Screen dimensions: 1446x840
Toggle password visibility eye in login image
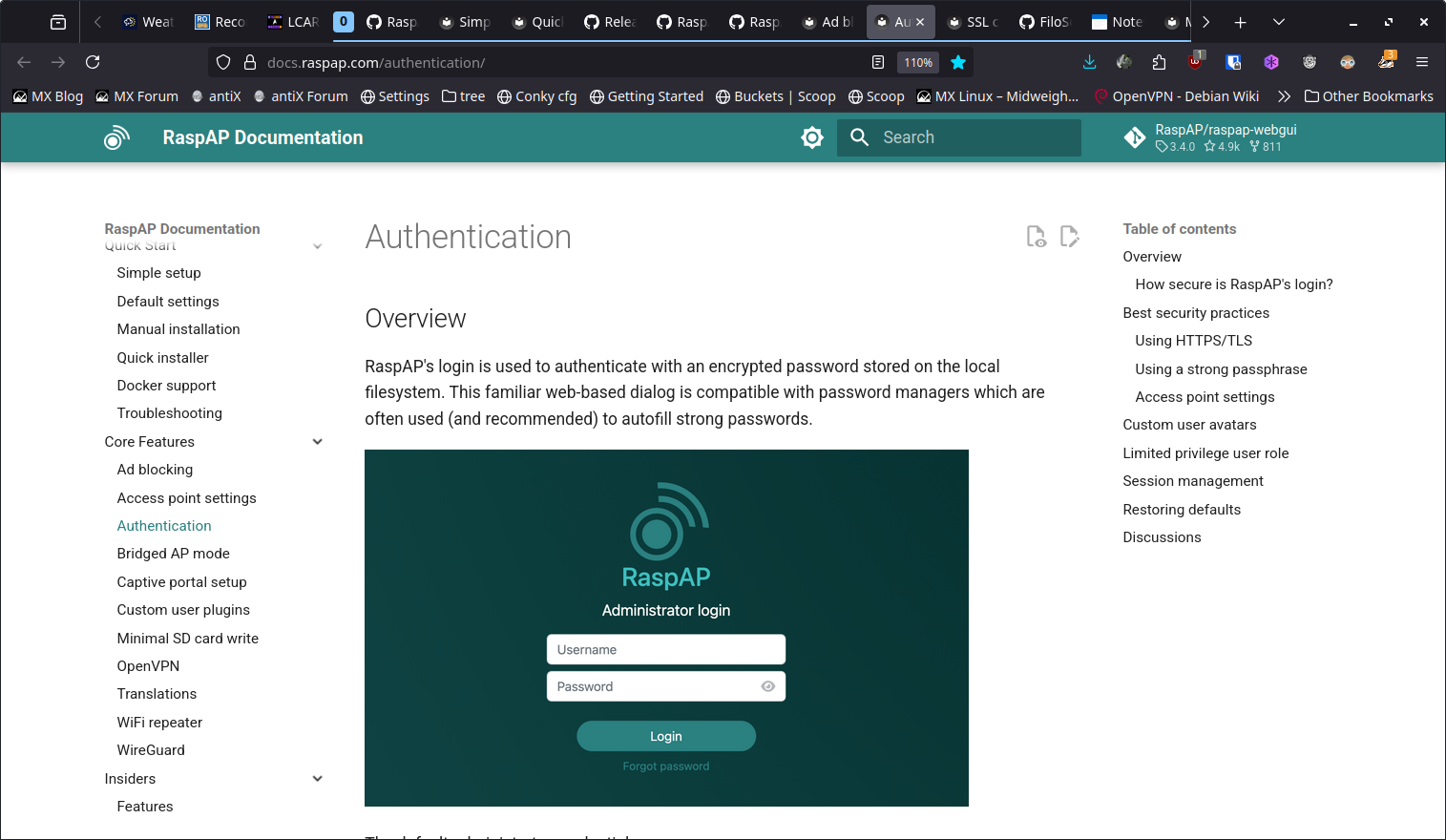coord(767,686)
